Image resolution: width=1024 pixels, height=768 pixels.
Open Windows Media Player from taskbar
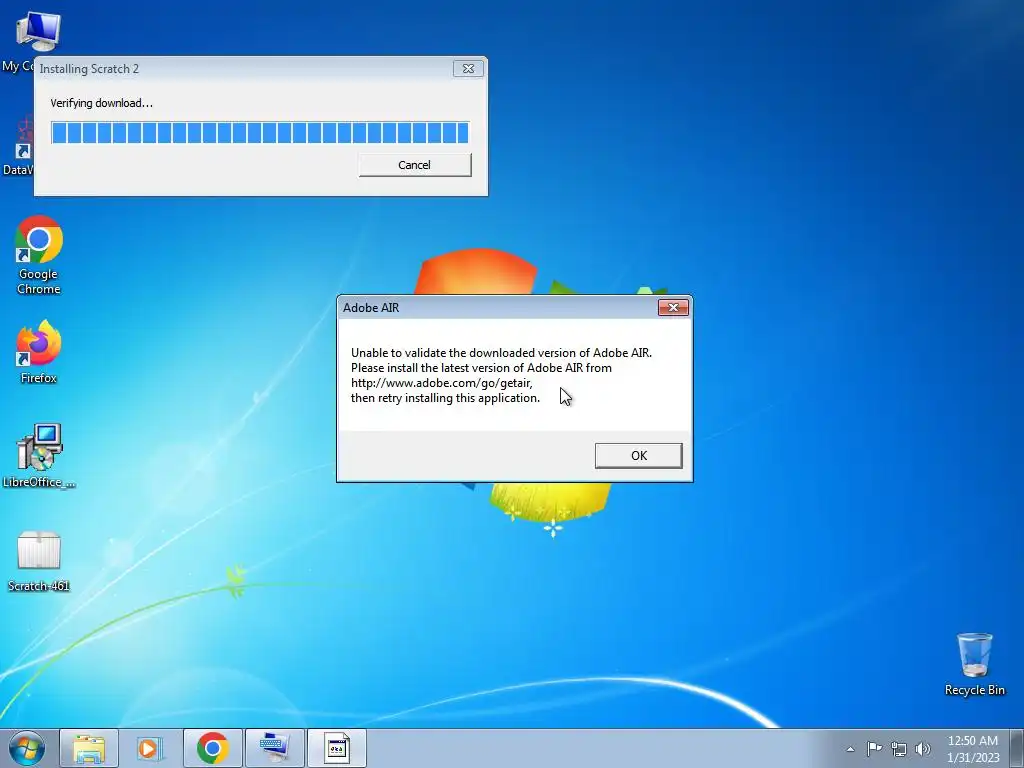(x=150, y=748)
